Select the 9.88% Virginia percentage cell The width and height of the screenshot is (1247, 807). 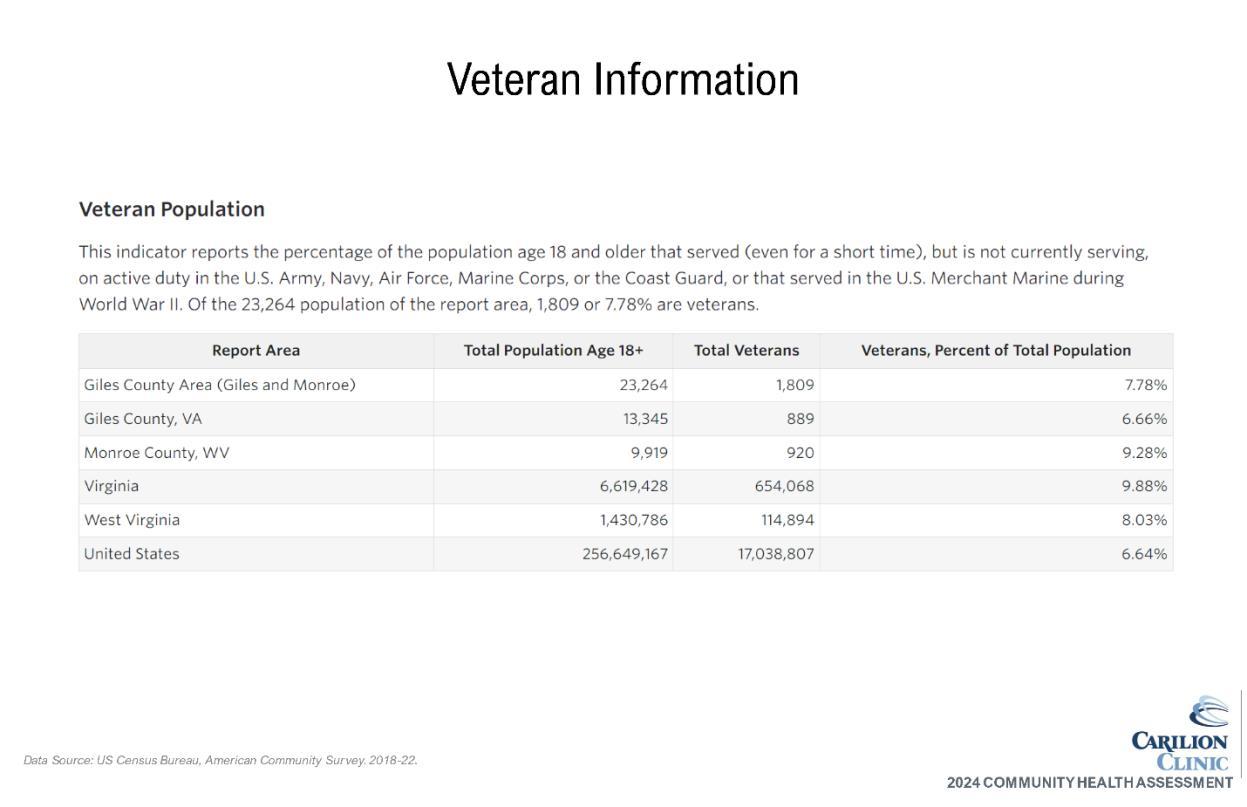click(1145, 486)
